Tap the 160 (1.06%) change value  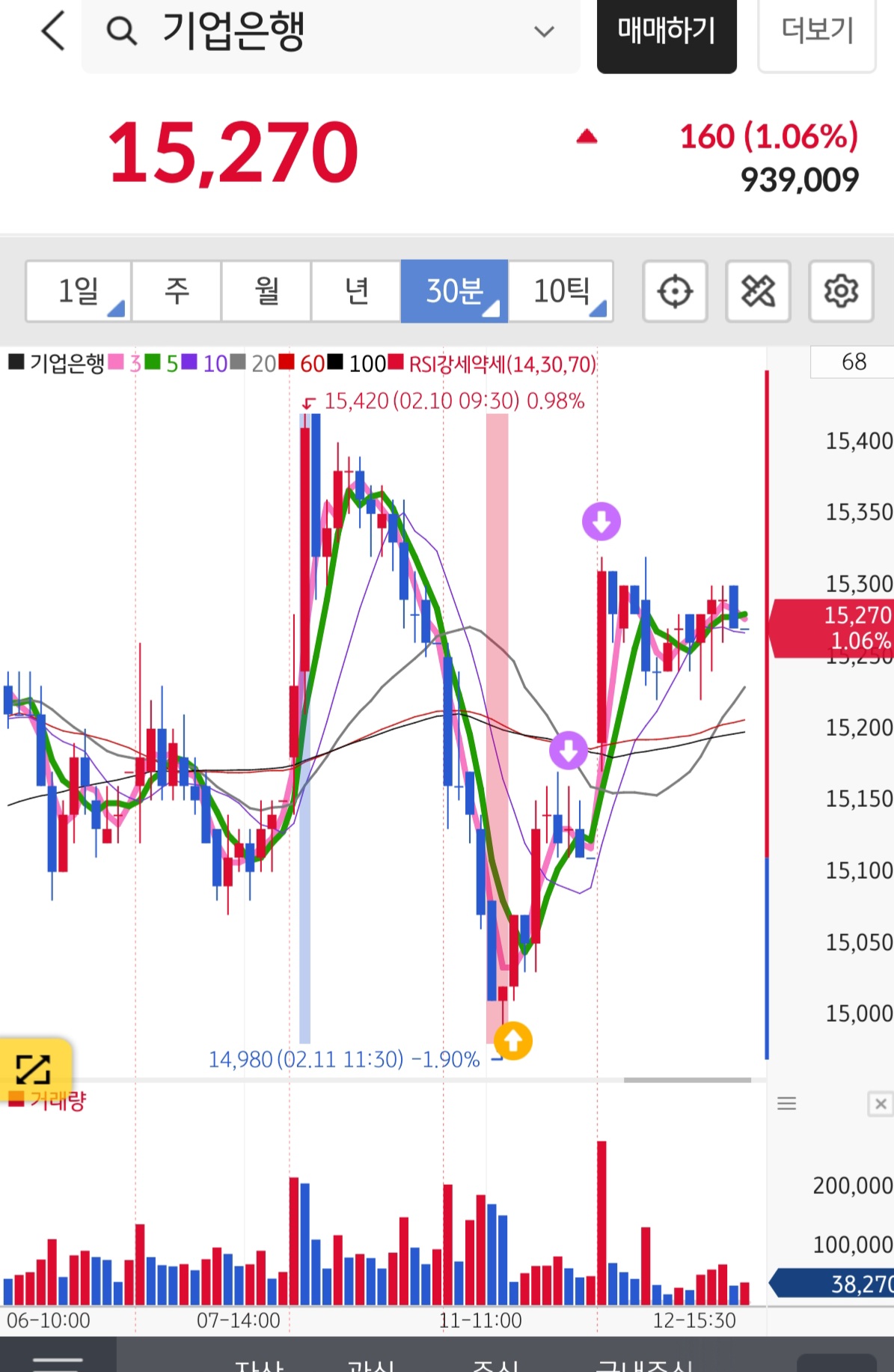pyautogui.click(x=769, y=137)
